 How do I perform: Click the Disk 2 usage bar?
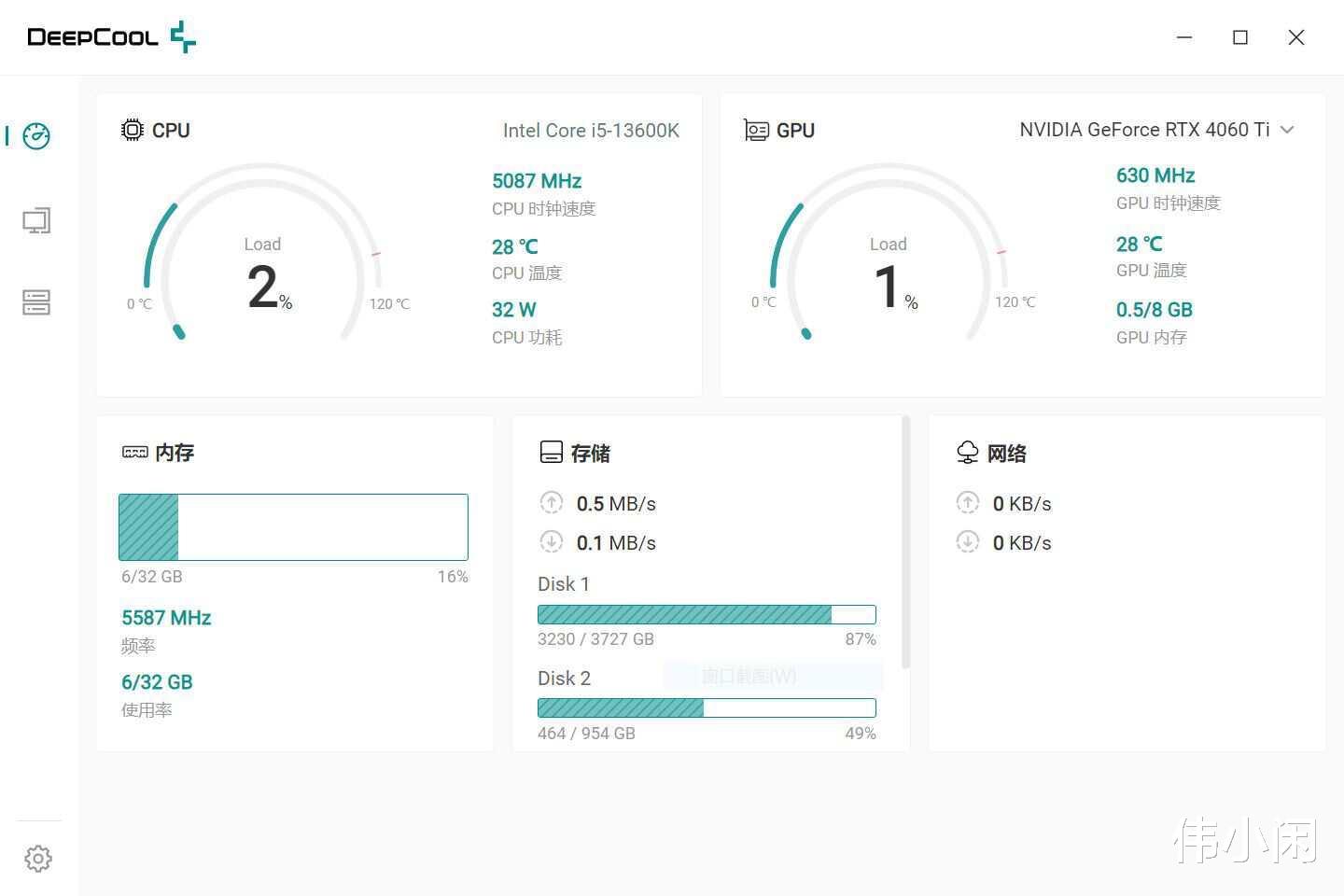[707, 707]
